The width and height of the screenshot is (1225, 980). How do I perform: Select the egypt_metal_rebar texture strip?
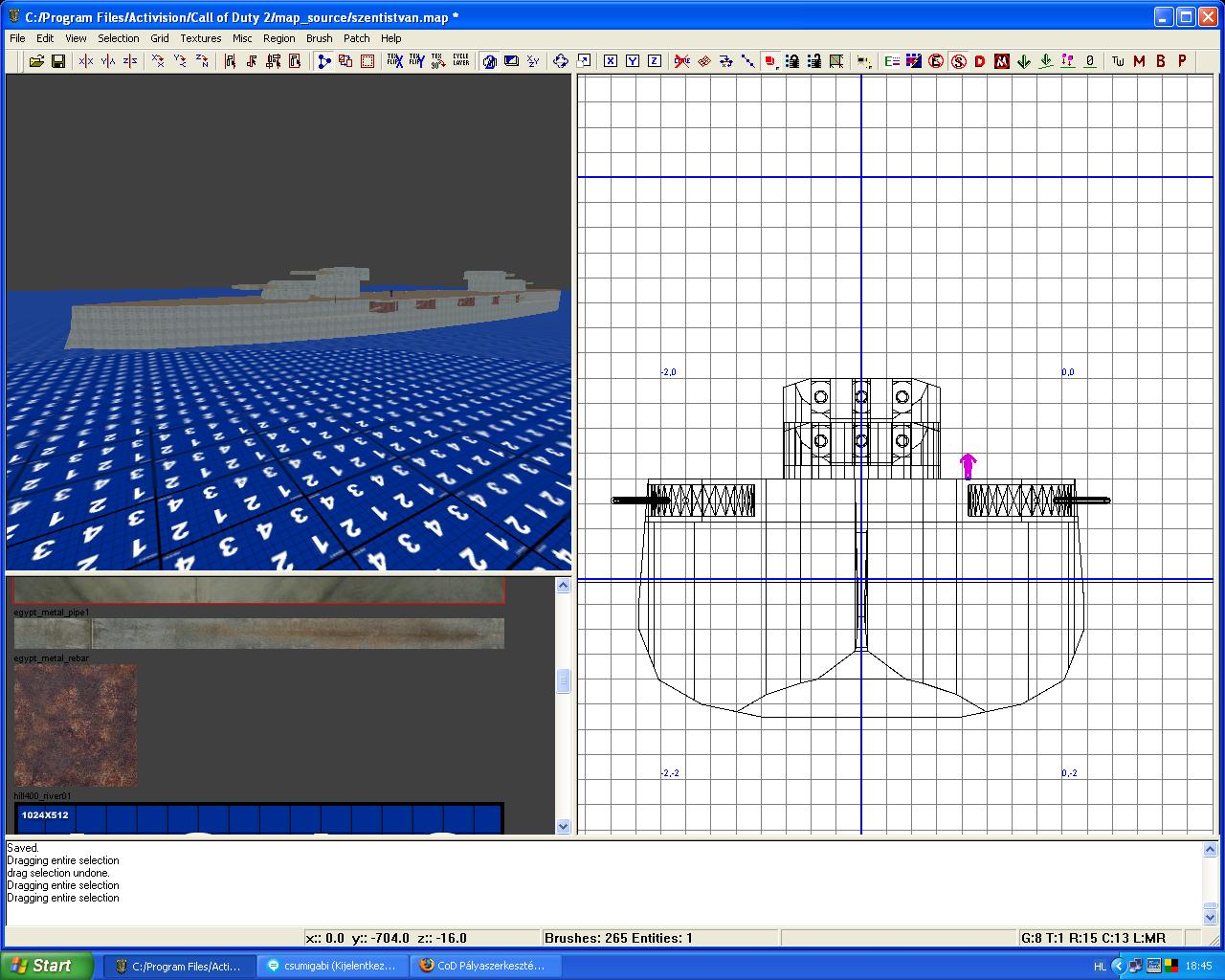pyautogui.click(x=258, y=634)
